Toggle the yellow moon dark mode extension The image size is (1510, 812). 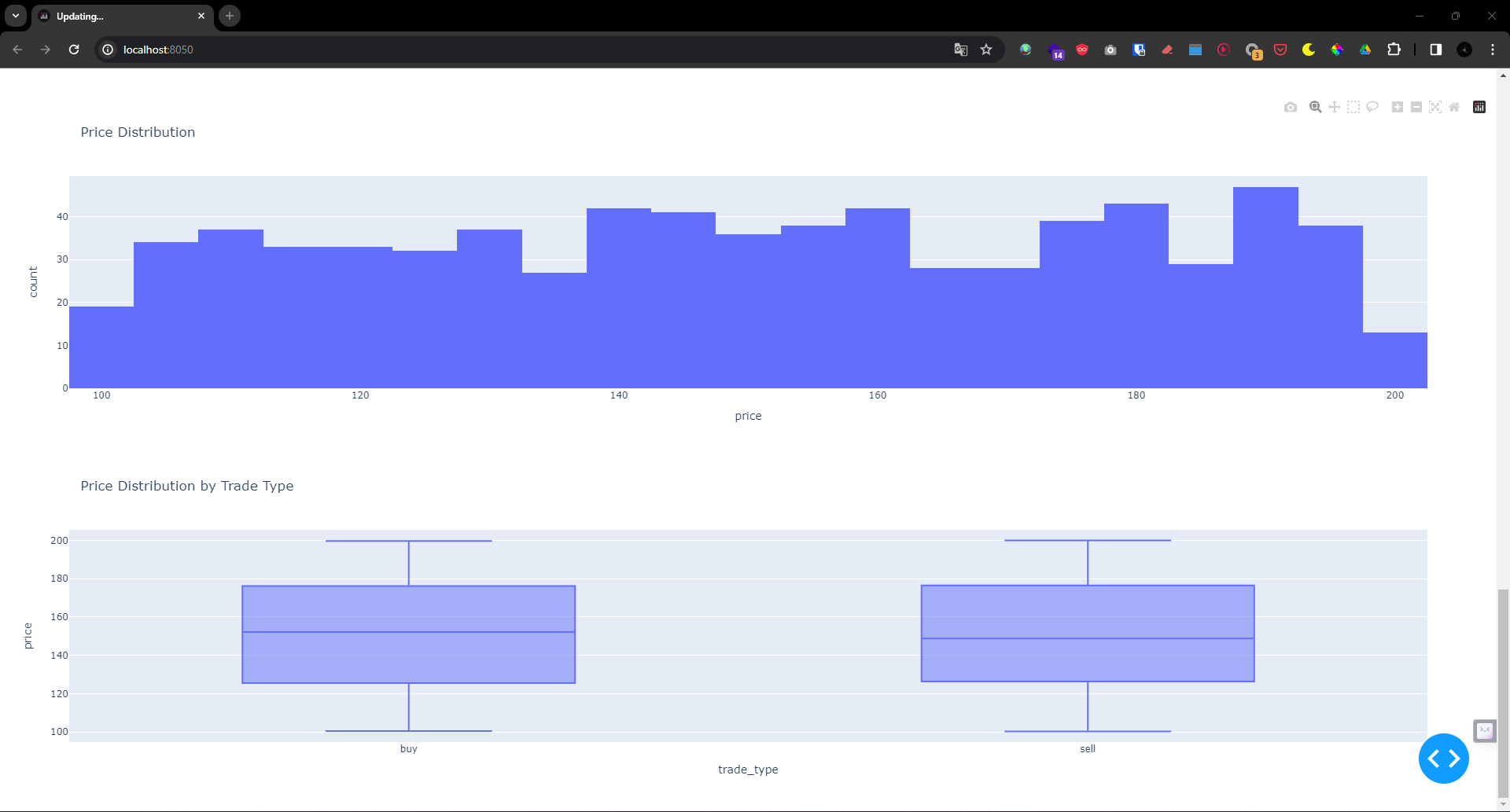click(x=1309, y=50)
